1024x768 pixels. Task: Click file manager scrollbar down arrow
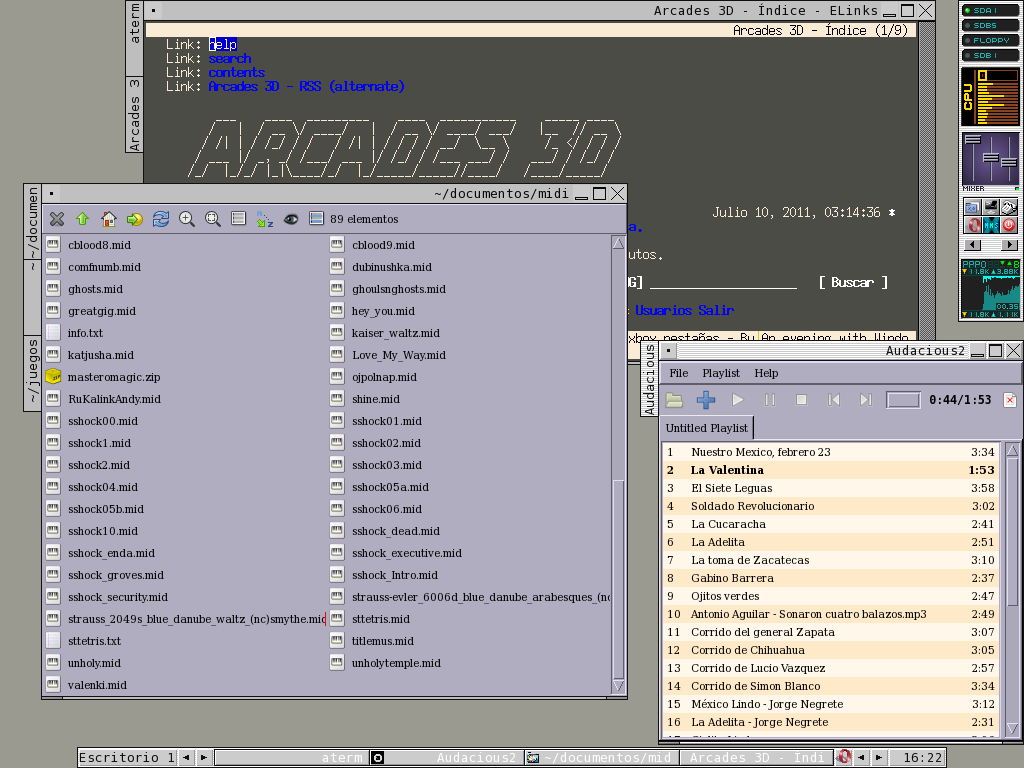(618, 686)
